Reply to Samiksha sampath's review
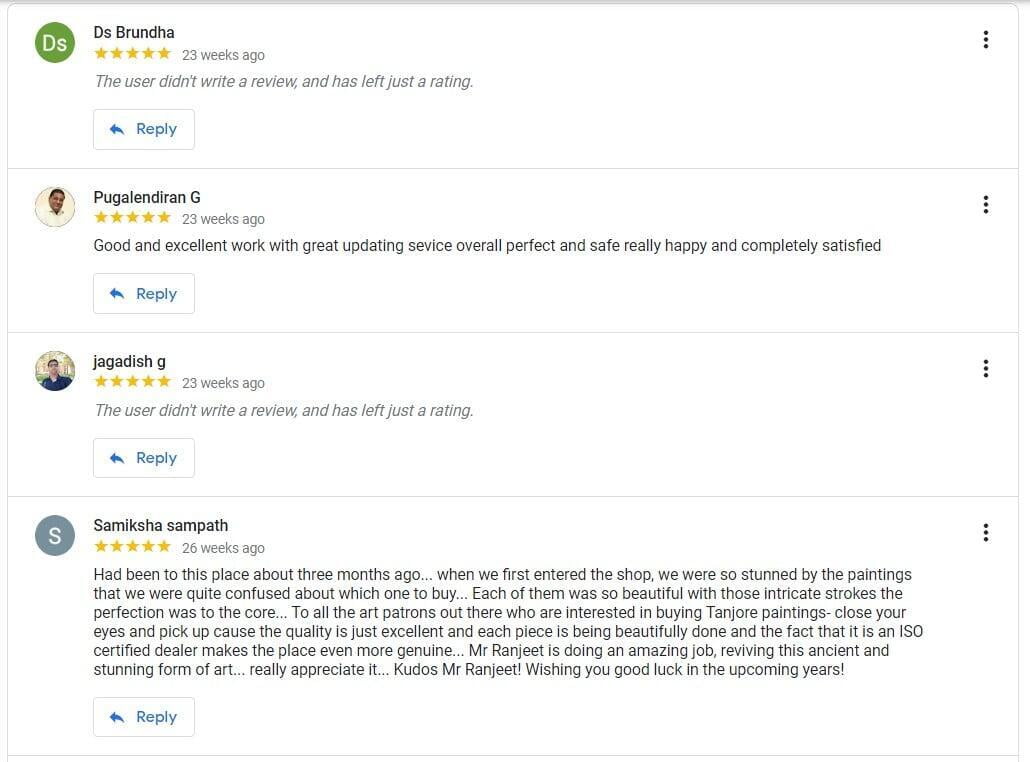 (x=144, y=717)
